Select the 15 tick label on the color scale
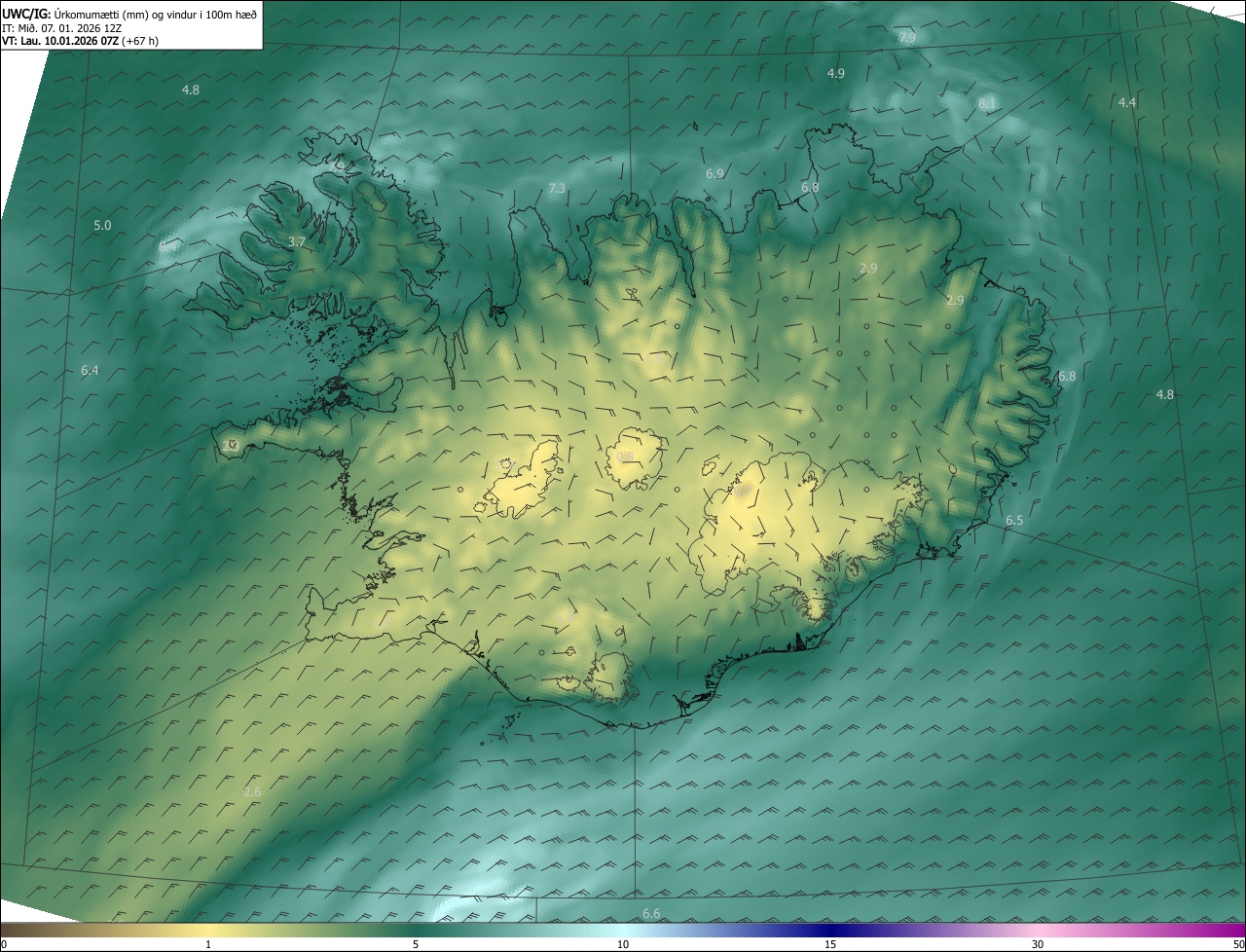 [x=830, y=944]
